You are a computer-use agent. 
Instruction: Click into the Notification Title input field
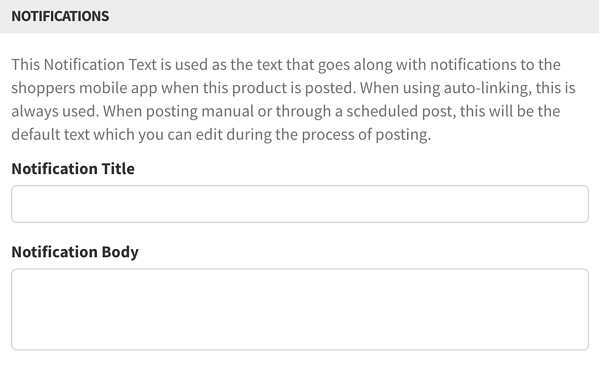coord(300,204)
